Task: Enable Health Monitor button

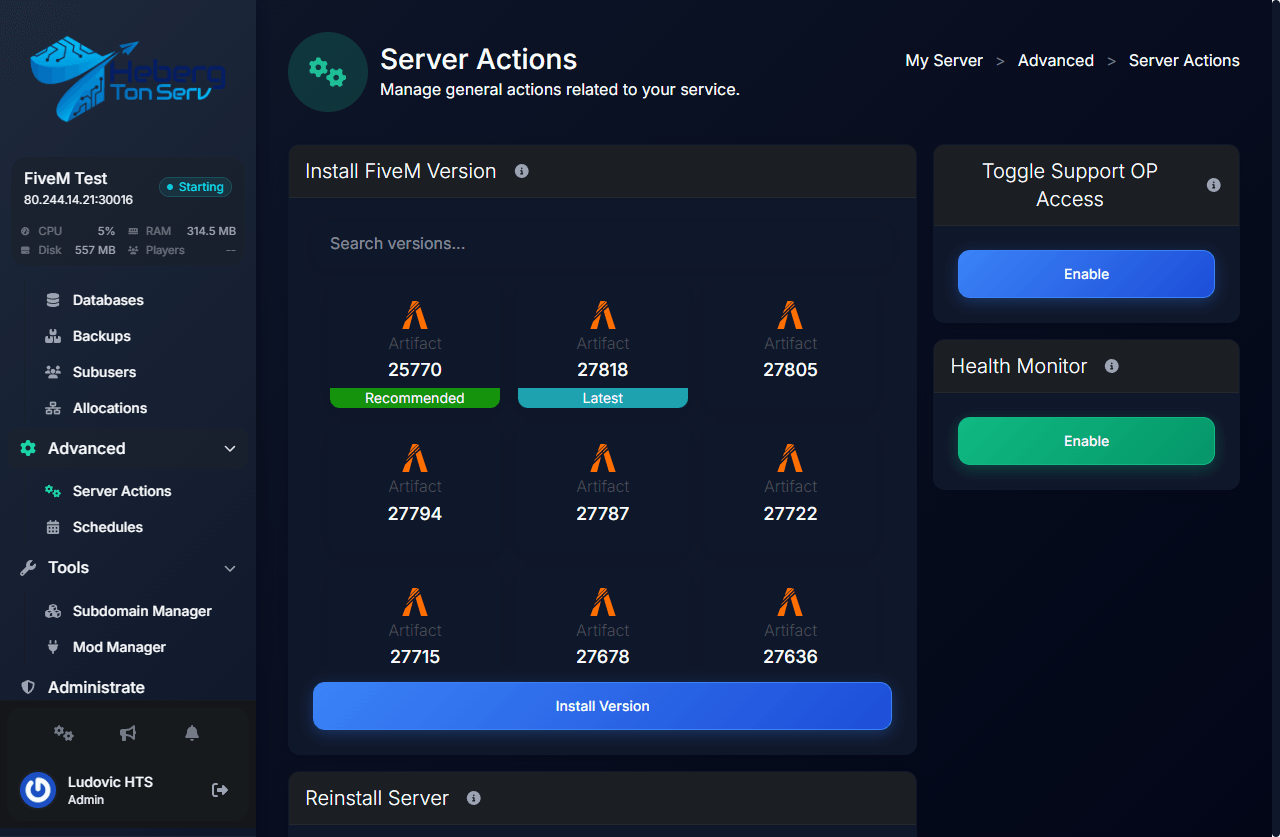Action: pos(1086,441)
